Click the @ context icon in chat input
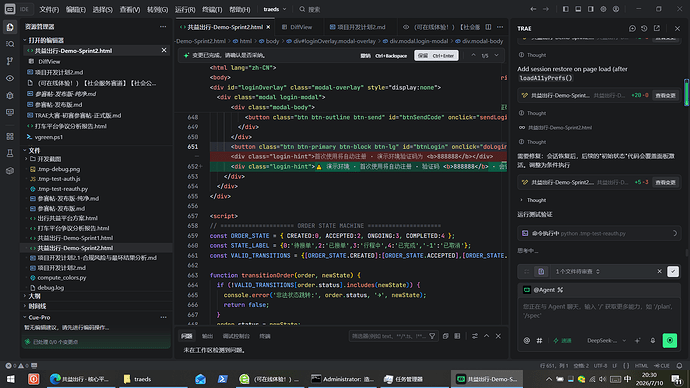This screenshot has width=690, height=388. [526, 340]
